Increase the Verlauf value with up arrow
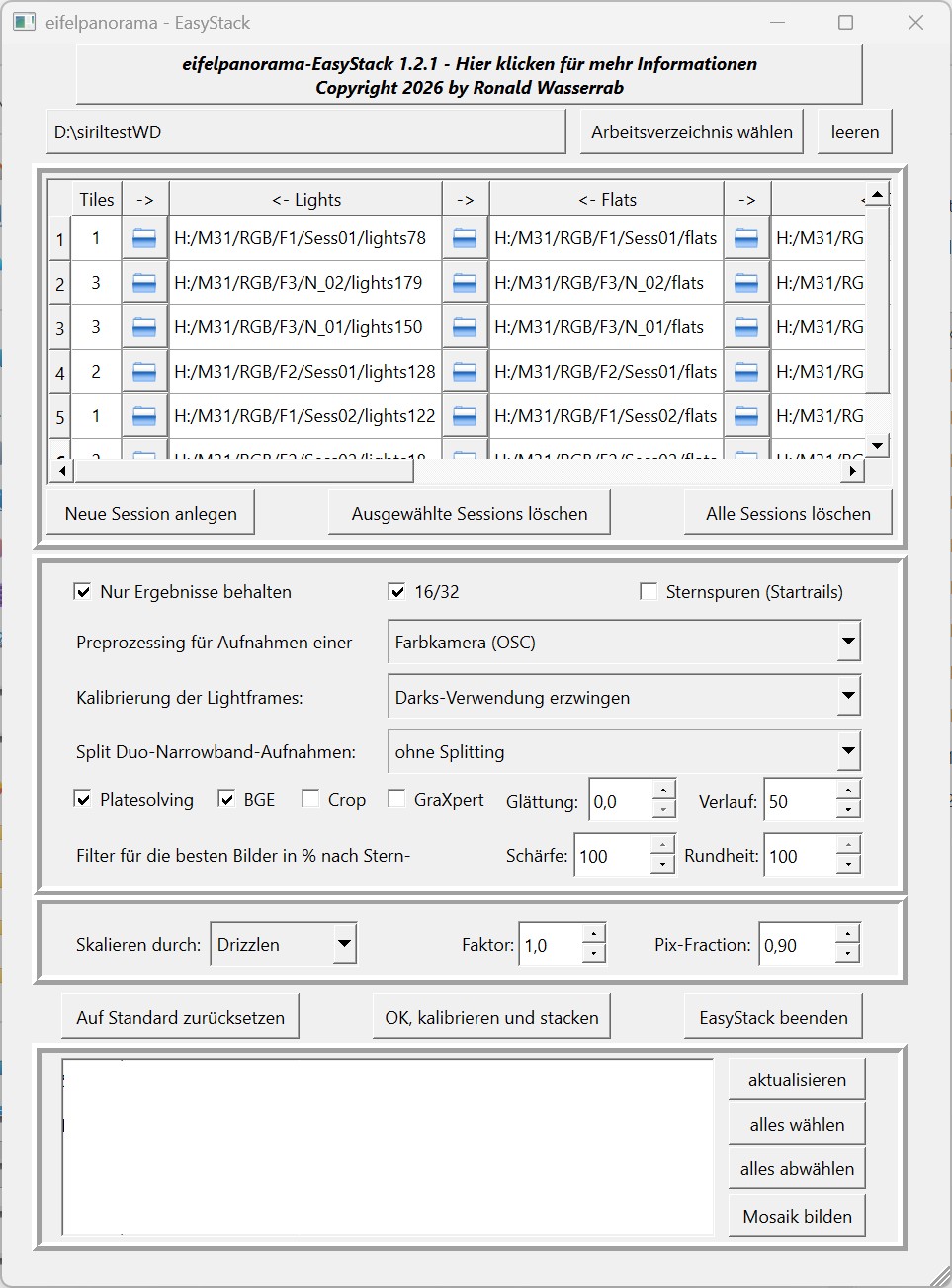The width and height of the screenshot is (952, 1288). coord(848,790)
